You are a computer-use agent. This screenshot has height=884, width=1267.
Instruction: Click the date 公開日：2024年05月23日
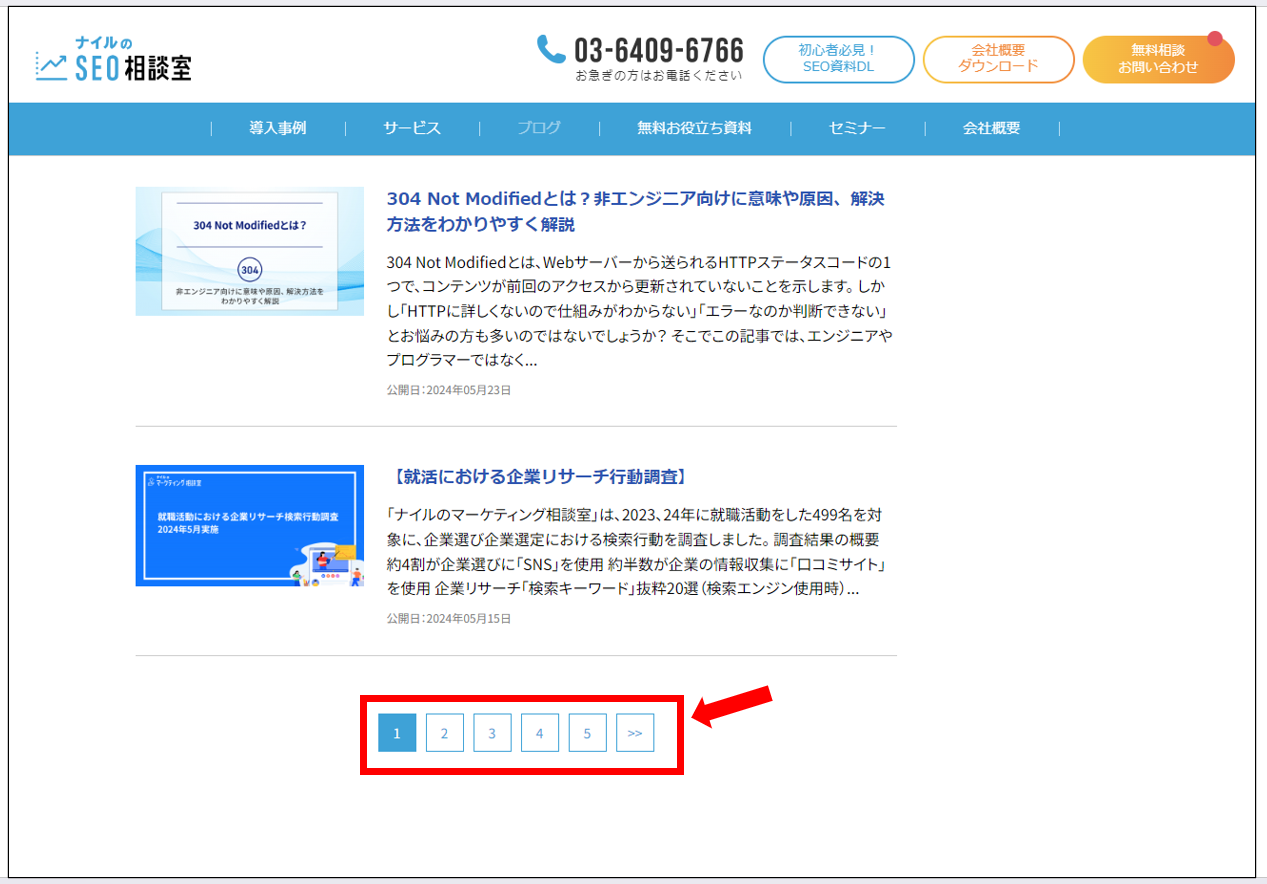(x=449, y=390)
